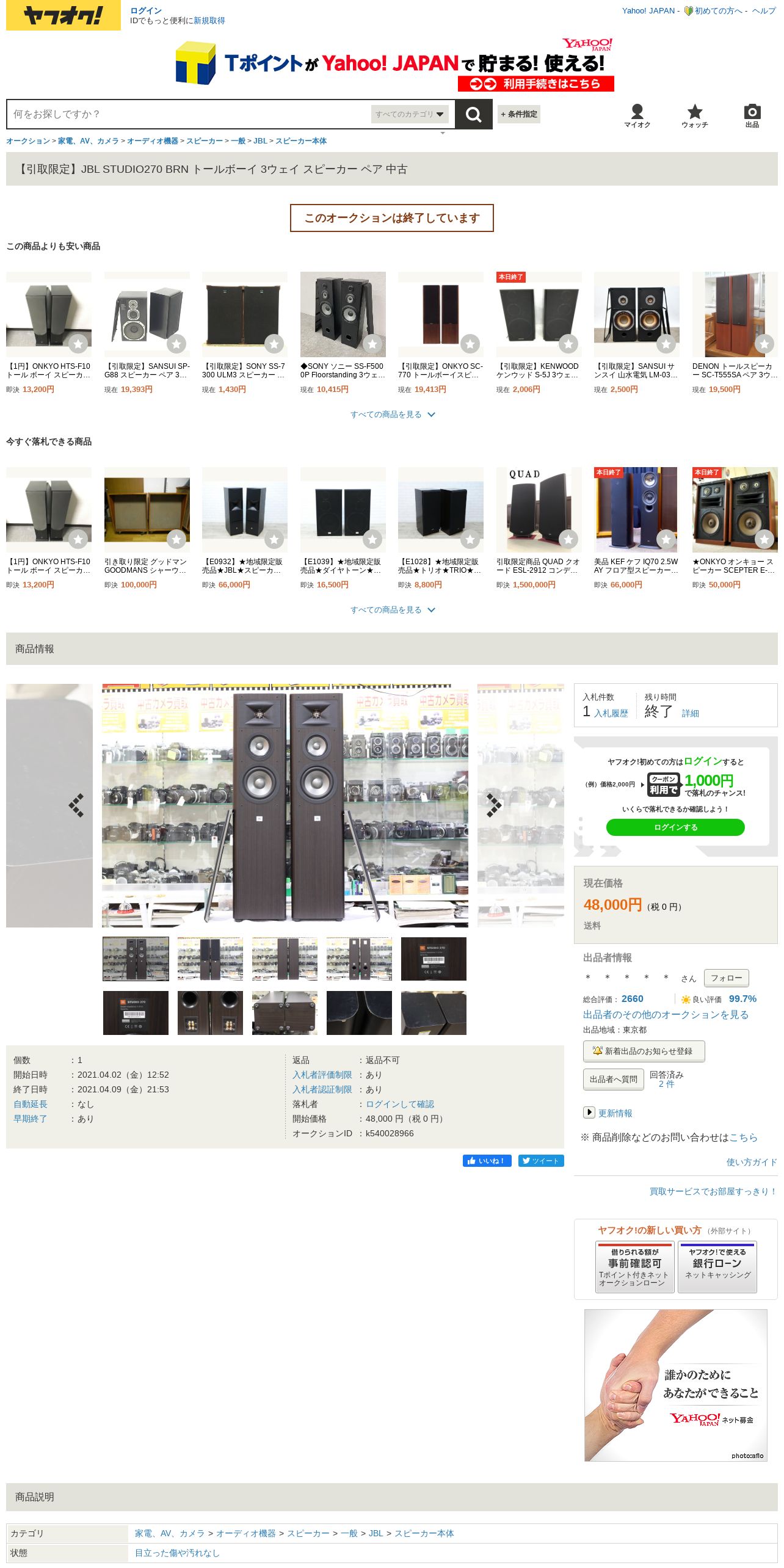Click ログイン link at top
The width and height of the screenshot is (784, 1568).
pyautogui.click(x=146, y=11)
